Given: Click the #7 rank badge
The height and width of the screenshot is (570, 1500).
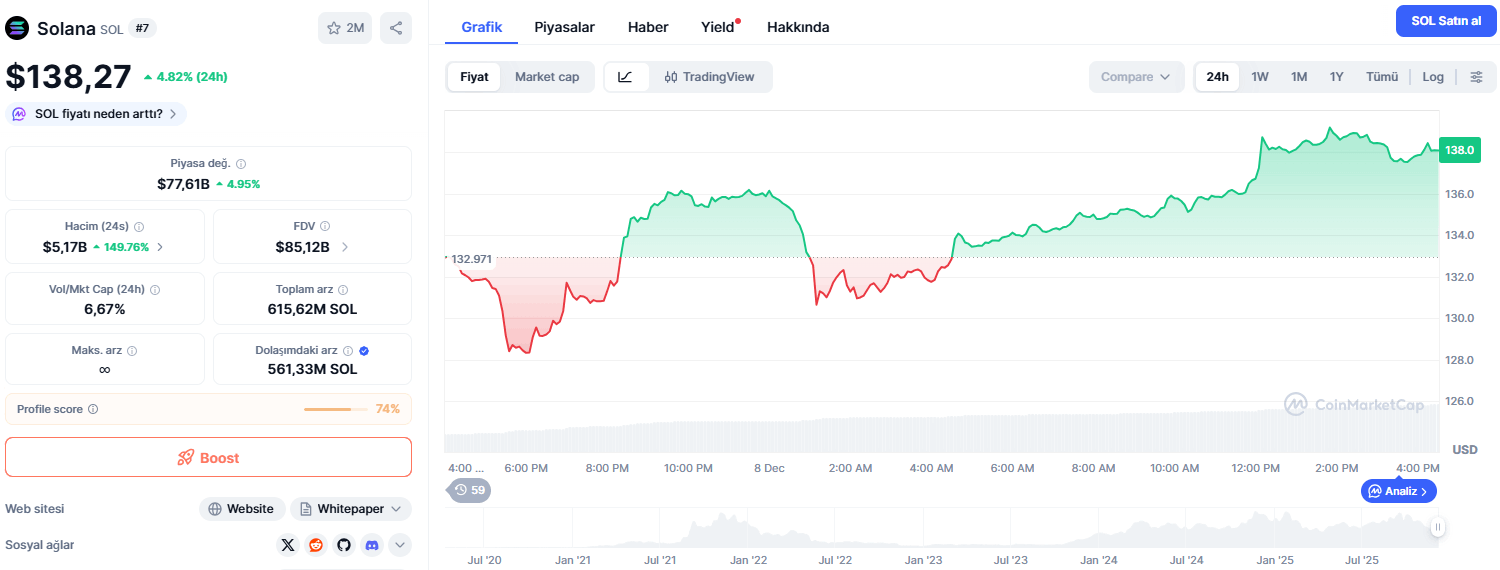Looking at the screenshot, I should click(142, 28).
